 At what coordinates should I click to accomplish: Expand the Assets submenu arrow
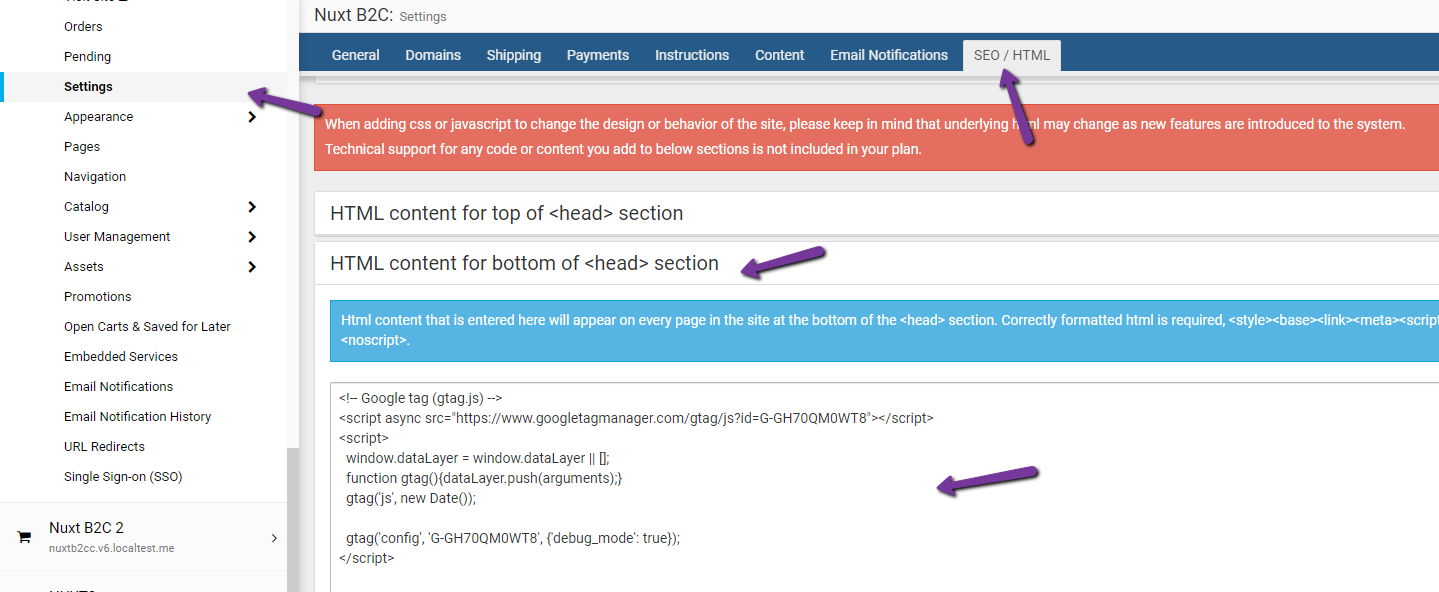click(252, 267)
